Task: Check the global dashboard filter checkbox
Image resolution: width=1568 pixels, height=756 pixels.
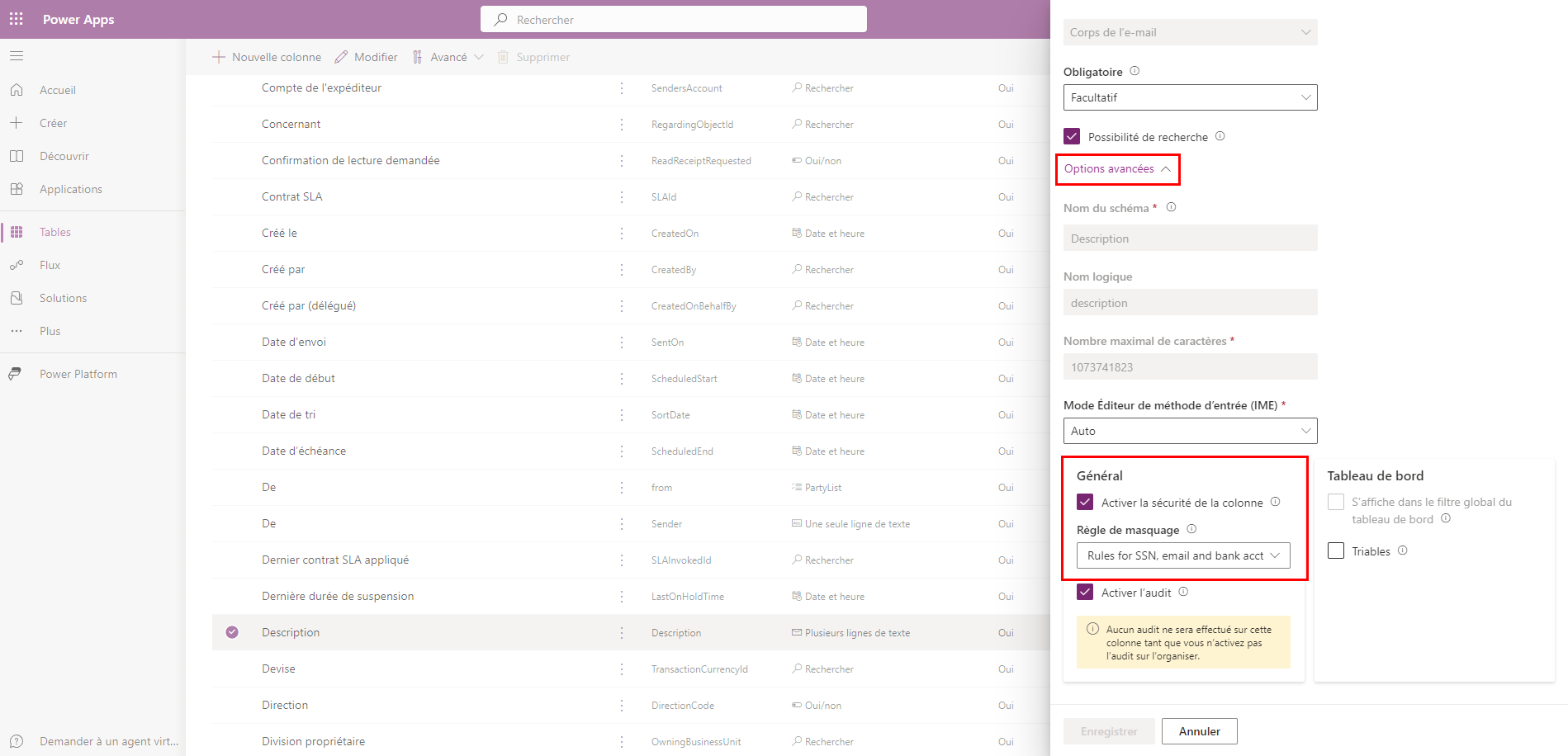Action: 1336,502
